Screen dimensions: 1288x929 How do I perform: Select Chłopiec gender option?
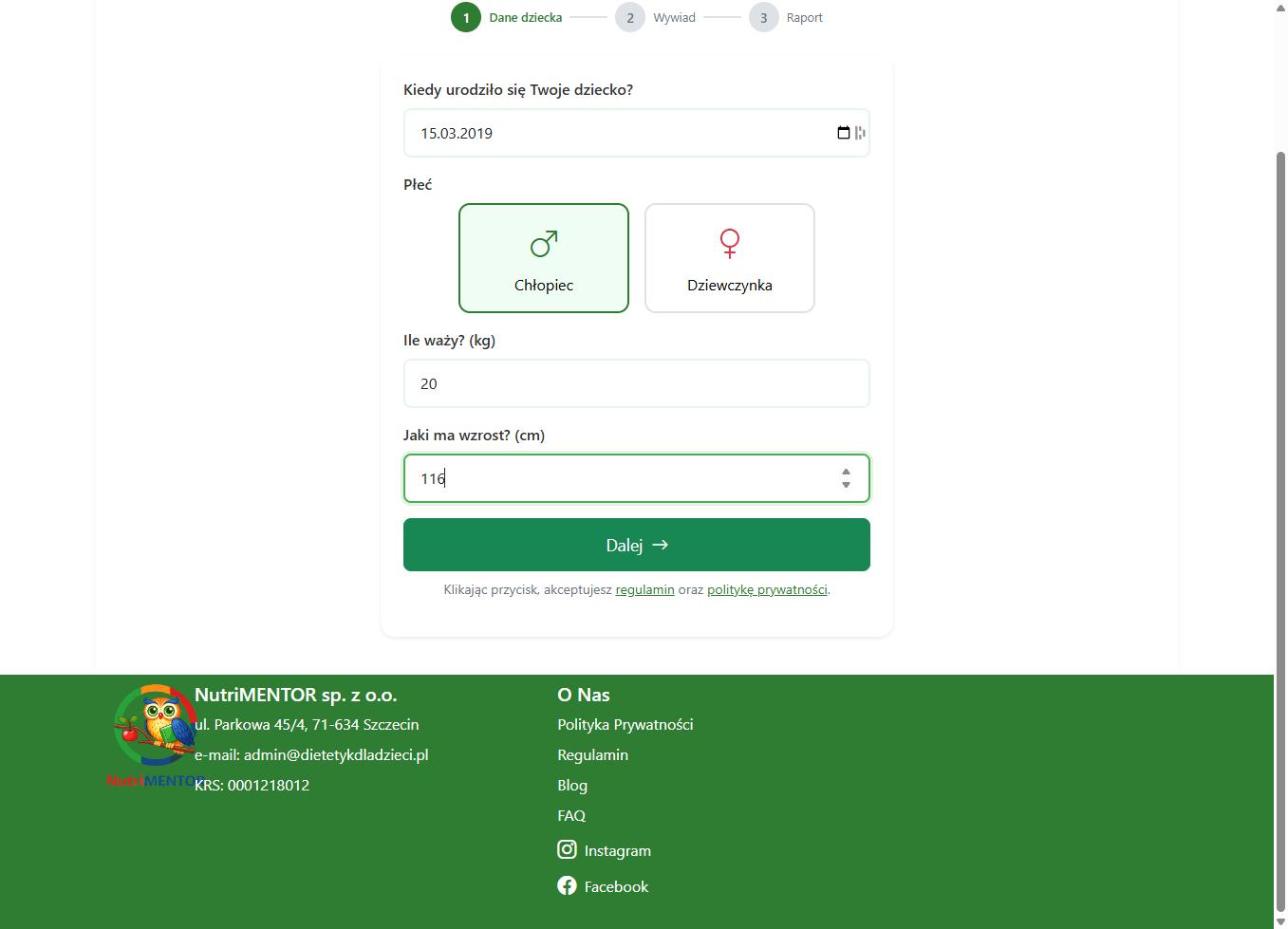click(x=544, y=259)
